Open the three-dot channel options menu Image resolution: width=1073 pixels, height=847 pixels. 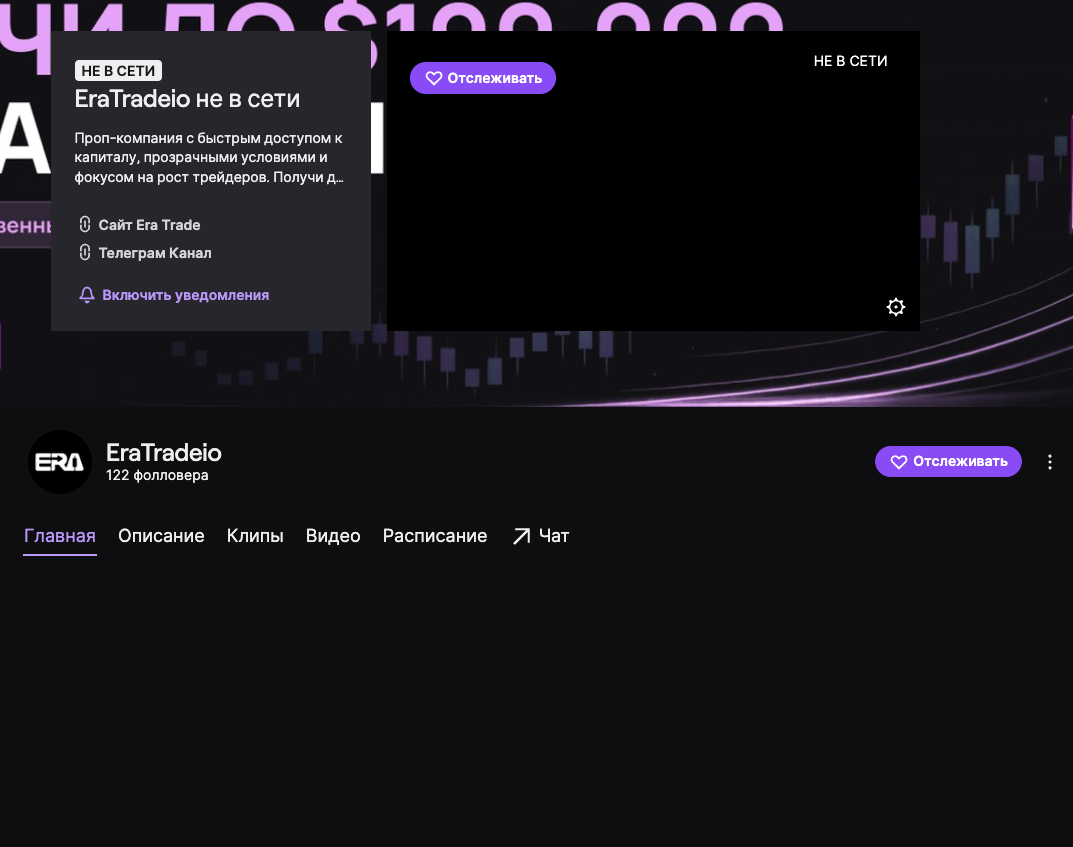point(1050,462)
